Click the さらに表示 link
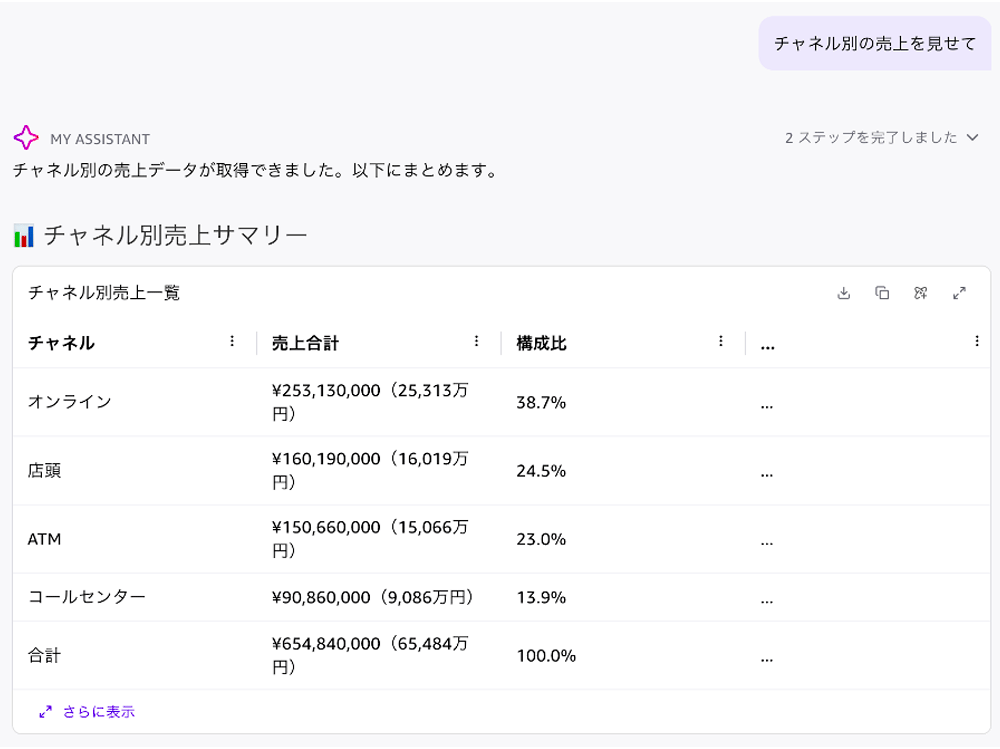Screen dimensions: 1000x749 pos(87,712)
